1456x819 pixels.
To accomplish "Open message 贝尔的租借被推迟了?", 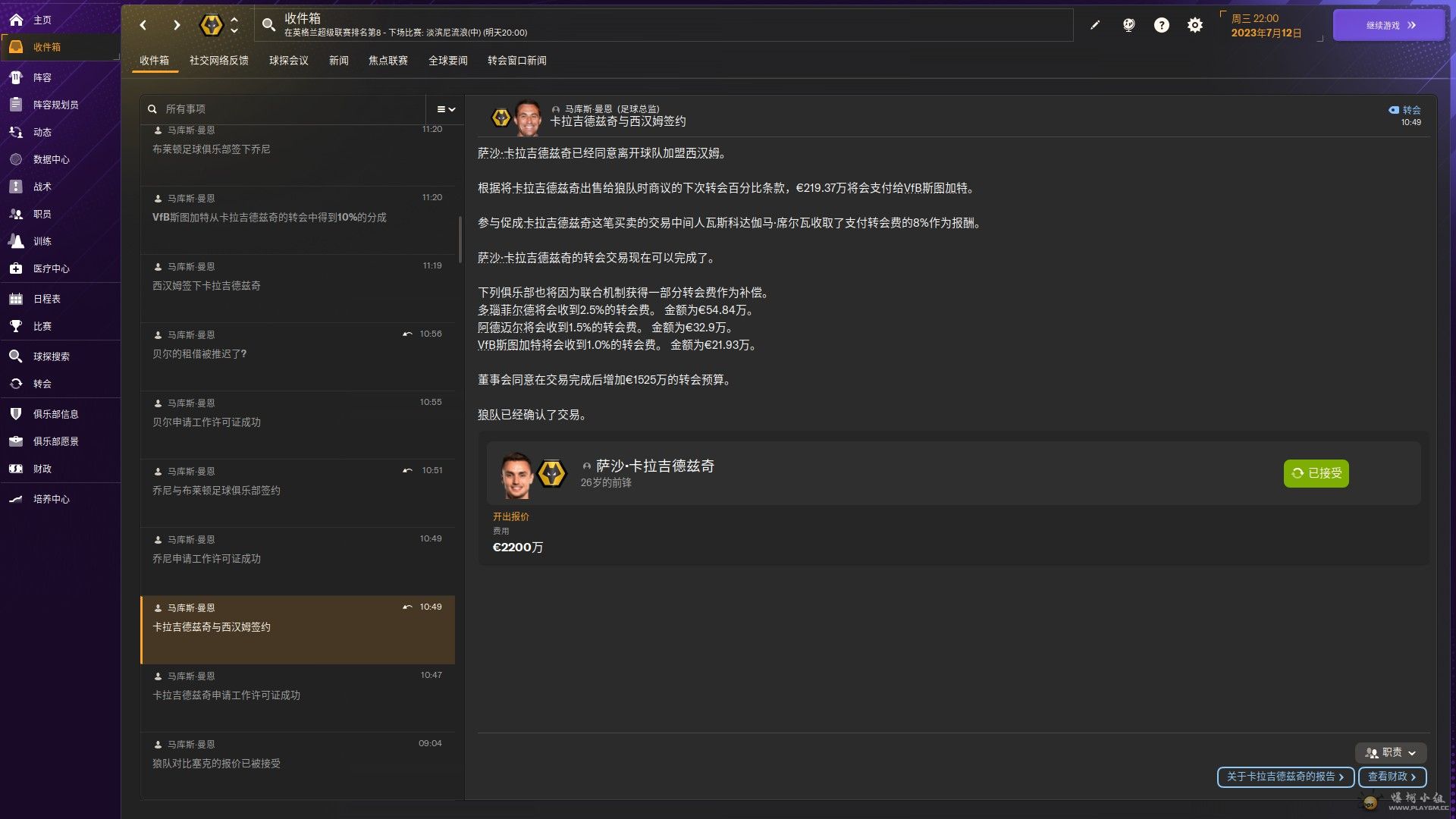I will point(297,357).
